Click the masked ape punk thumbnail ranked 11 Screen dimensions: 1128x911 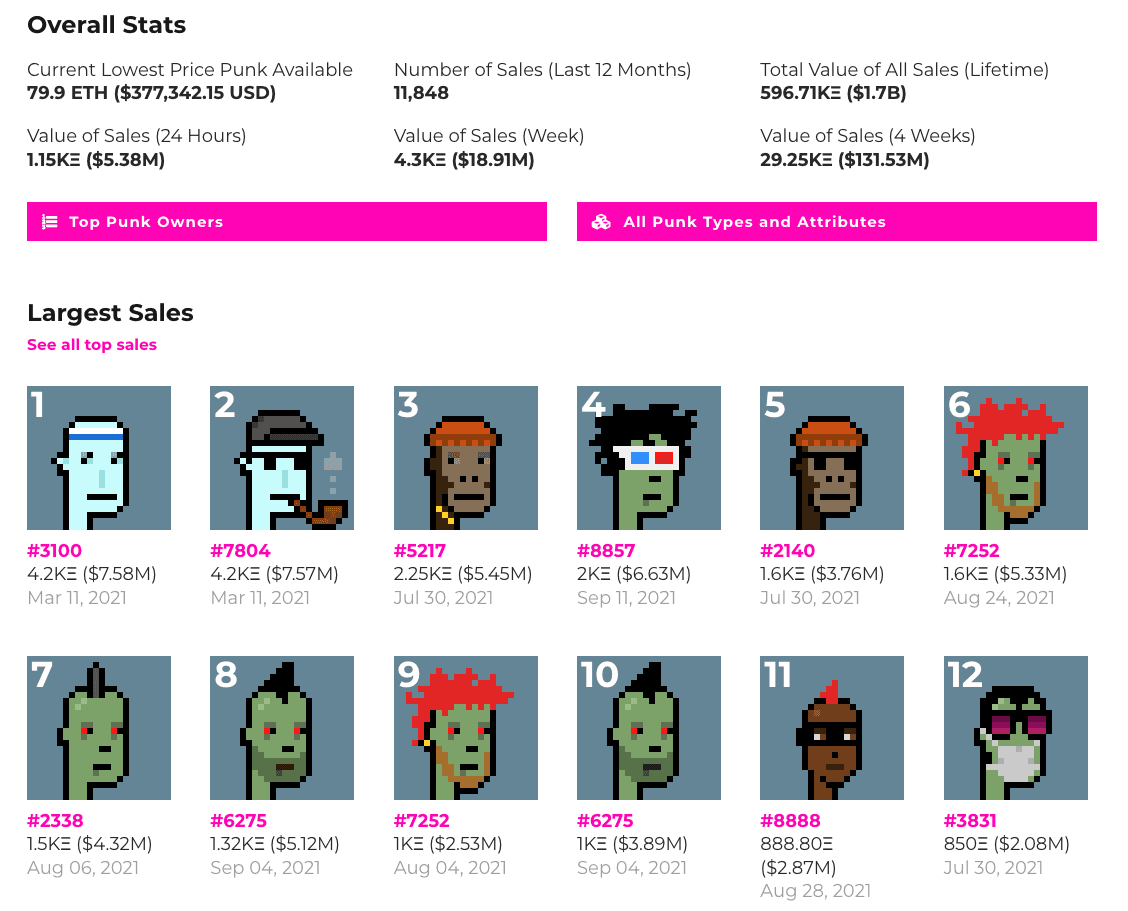[x=832, y=727]
